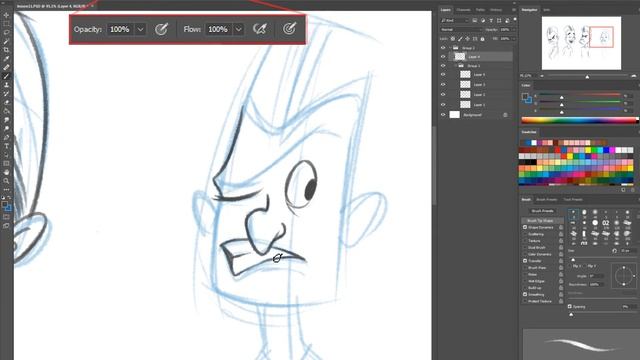The width and height of the screenshot is (640, 360).
Task: Open Layers panel flyout menu
Action: 514,10
